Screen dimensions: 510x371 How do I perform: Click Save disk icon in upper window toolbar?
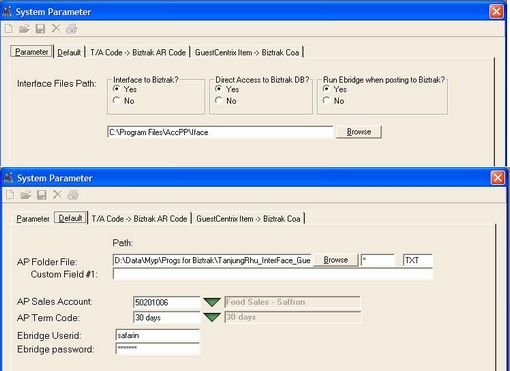(x=40, y=29)
